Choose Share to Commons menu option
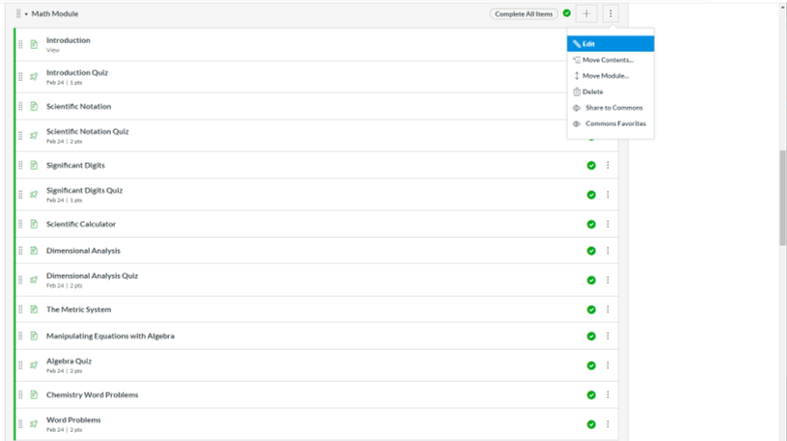This screenshot has height=441, width=787. (613, 107)
